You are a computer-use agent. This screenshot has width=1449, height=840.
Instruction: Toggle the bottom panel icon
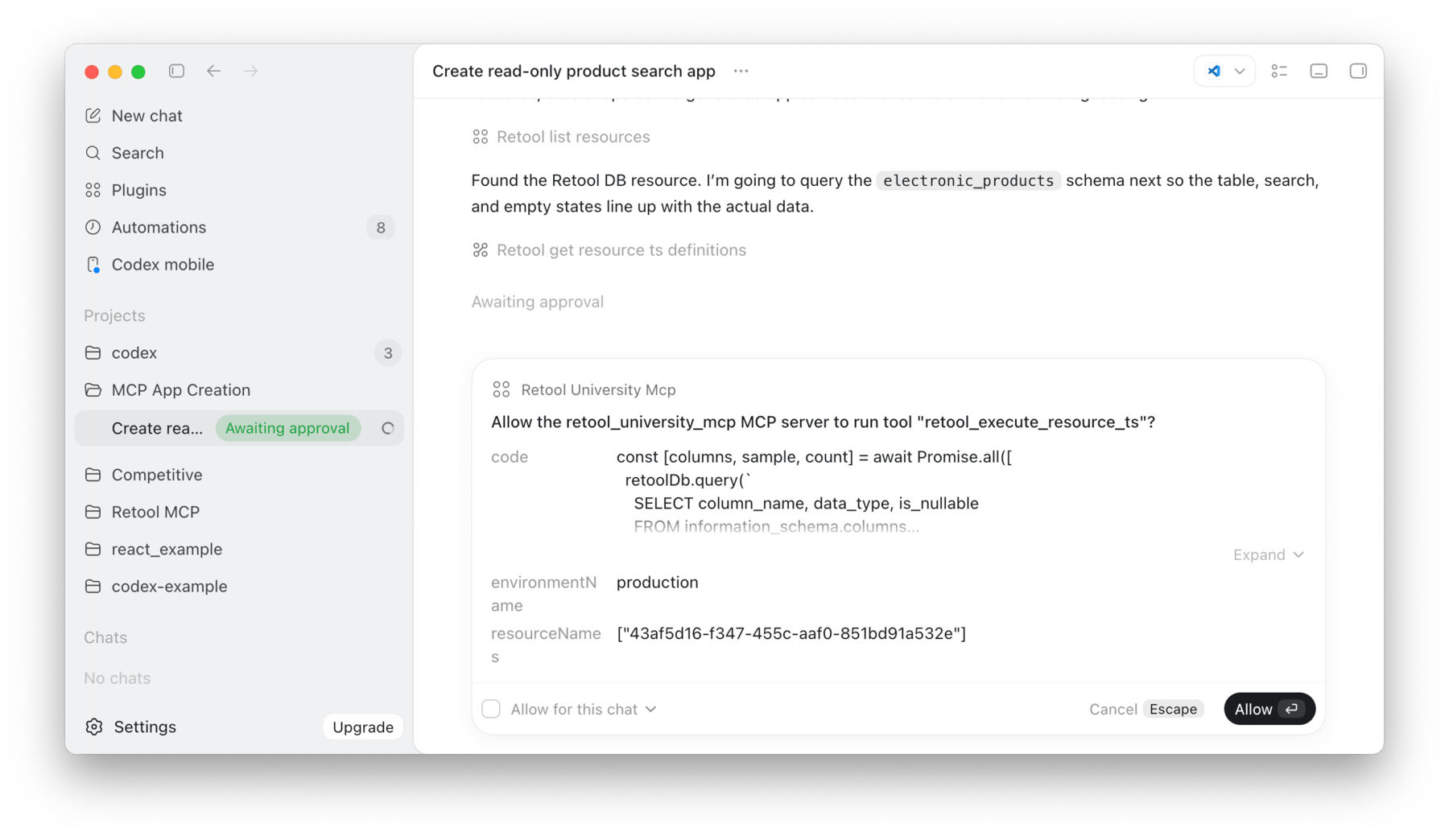1319,71
